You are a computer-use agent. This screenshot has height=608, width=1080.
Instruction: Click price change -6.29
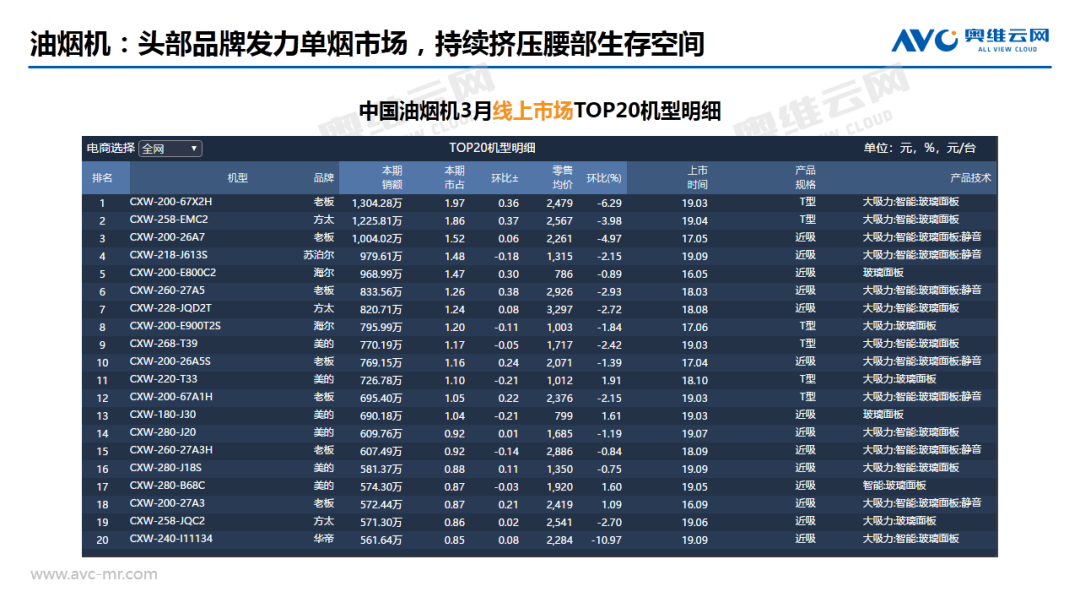click(609, 203)
